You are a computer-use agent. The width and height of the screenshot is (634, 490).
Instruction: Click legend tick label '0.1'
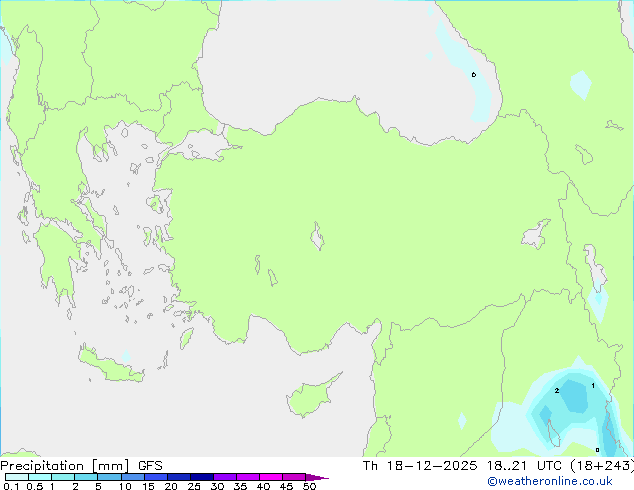click(x=11, y=486)
